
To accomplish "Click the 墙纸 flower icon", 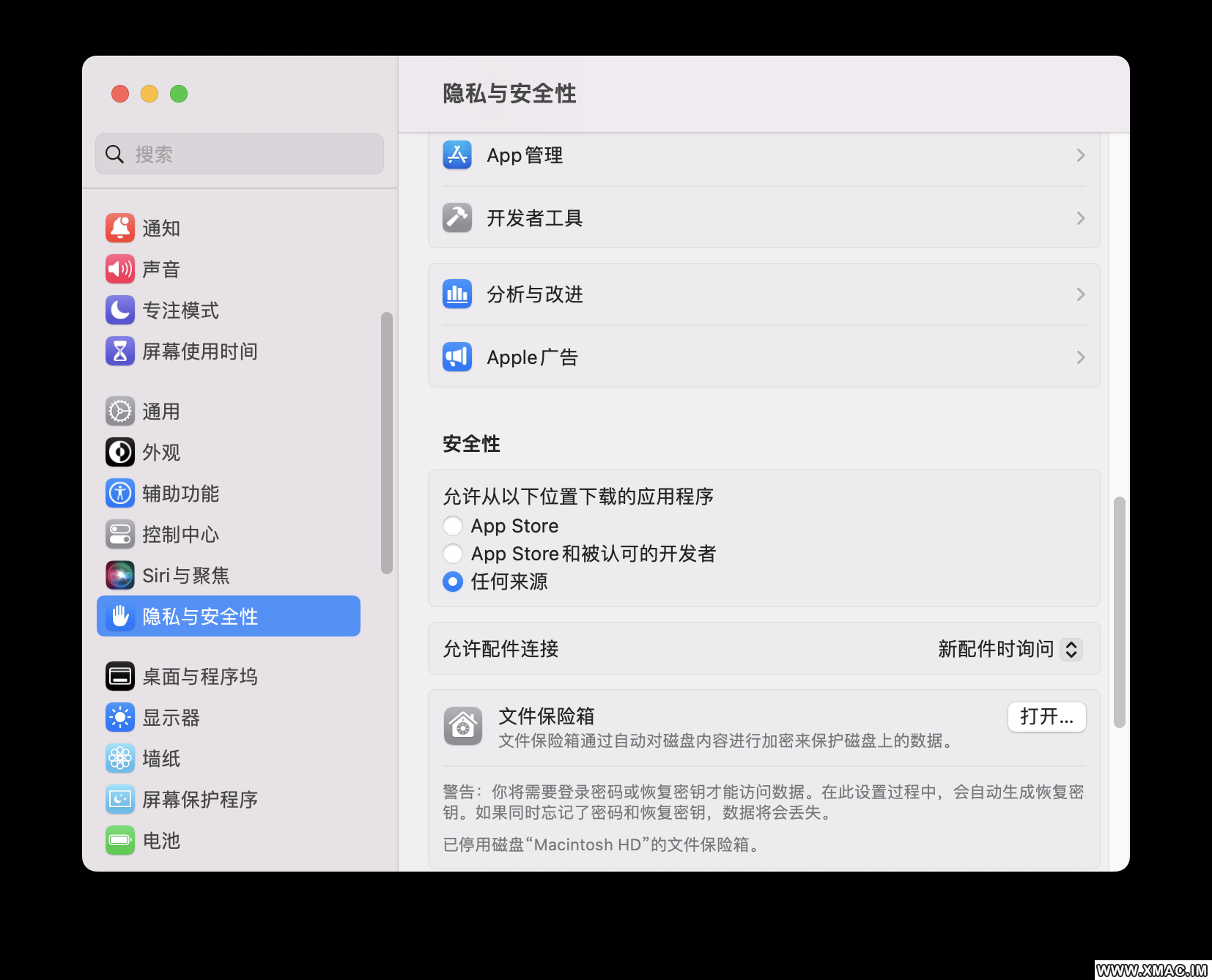I will tap(120, 758).
